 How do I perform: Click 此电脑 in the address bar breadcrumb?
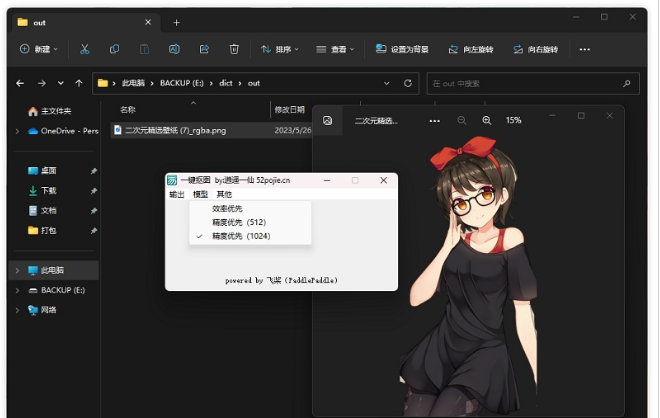[x=133, y=83]
